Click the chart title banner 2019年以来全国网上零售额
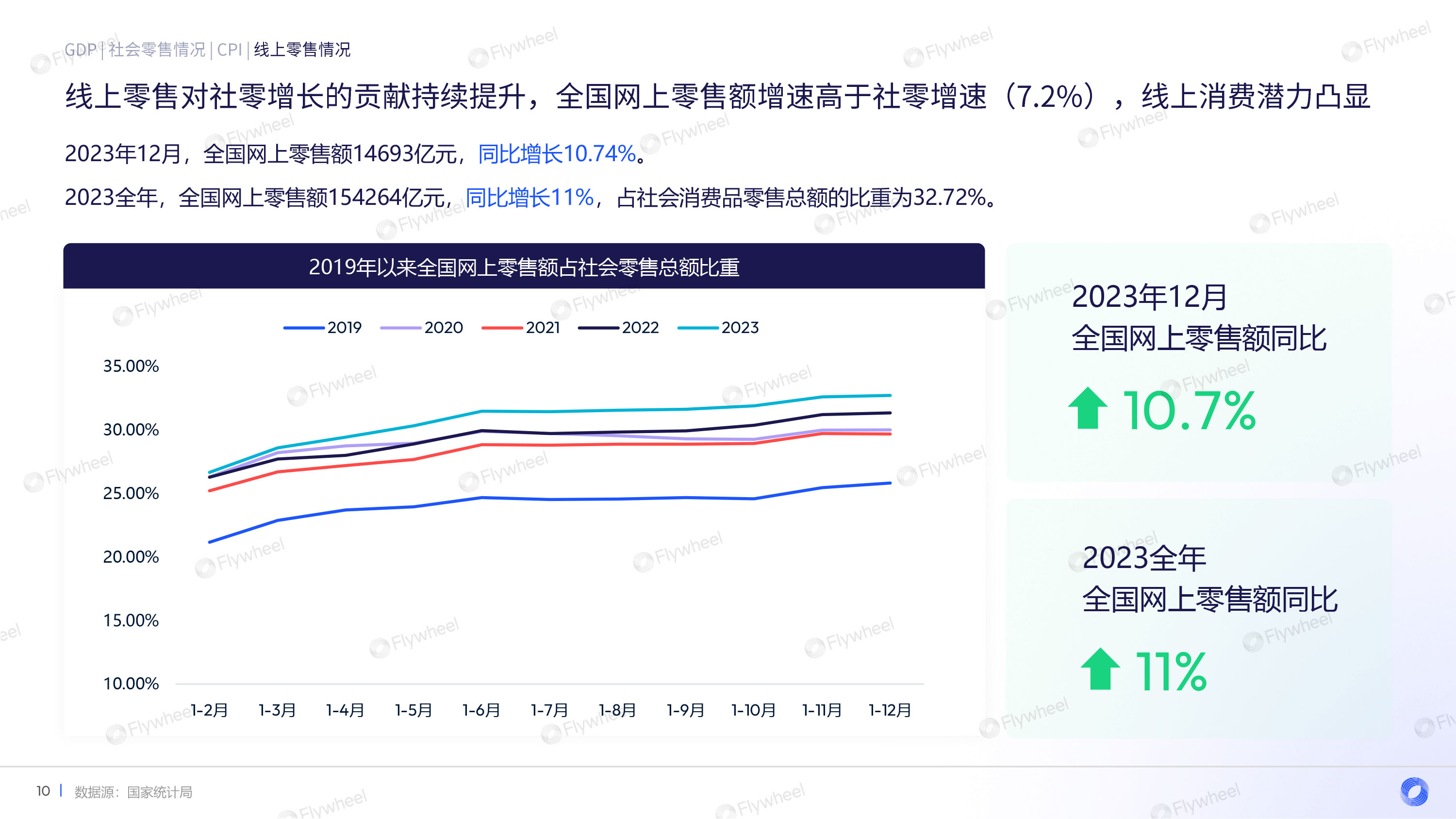 coord(524,266)
